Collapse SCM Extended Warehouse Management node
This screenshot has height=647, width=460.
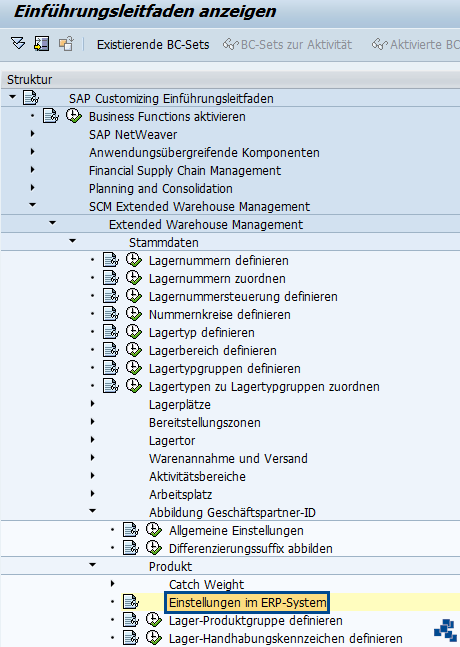tap(33, 205)
